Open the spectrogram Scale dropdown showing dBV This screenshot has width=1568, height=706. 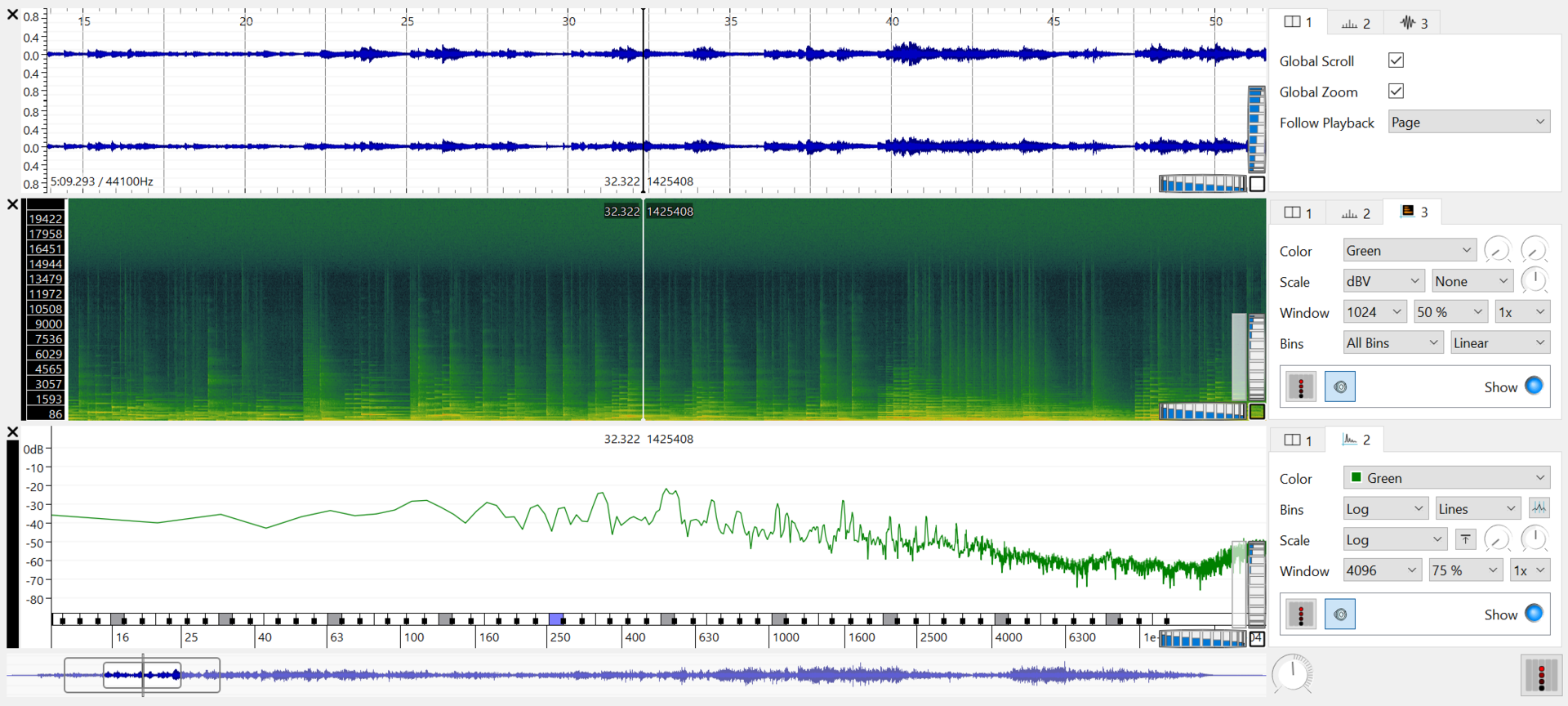(1383, 281)
